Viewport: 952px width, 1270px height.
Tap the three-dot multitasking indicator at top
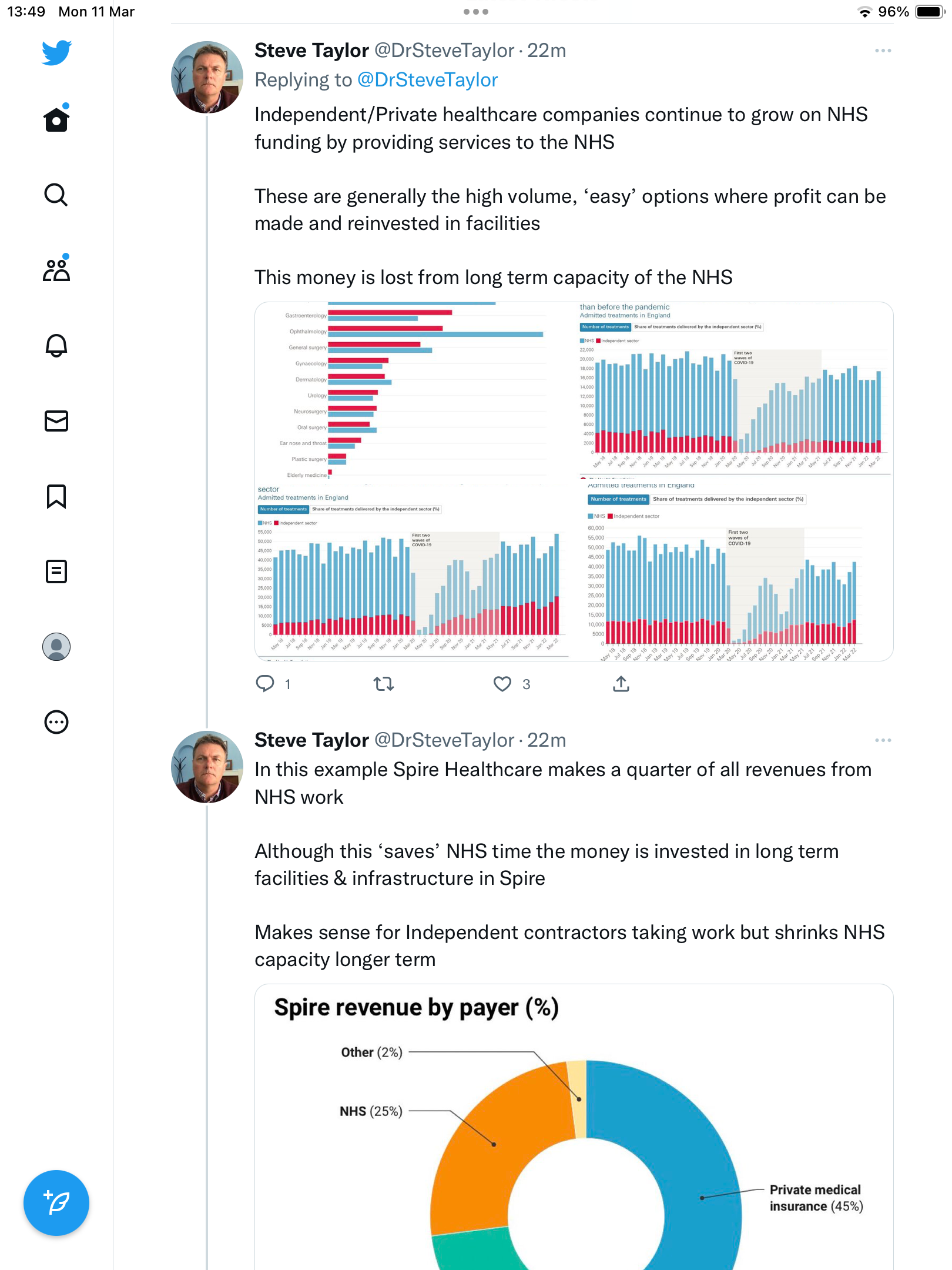(476, 12)
